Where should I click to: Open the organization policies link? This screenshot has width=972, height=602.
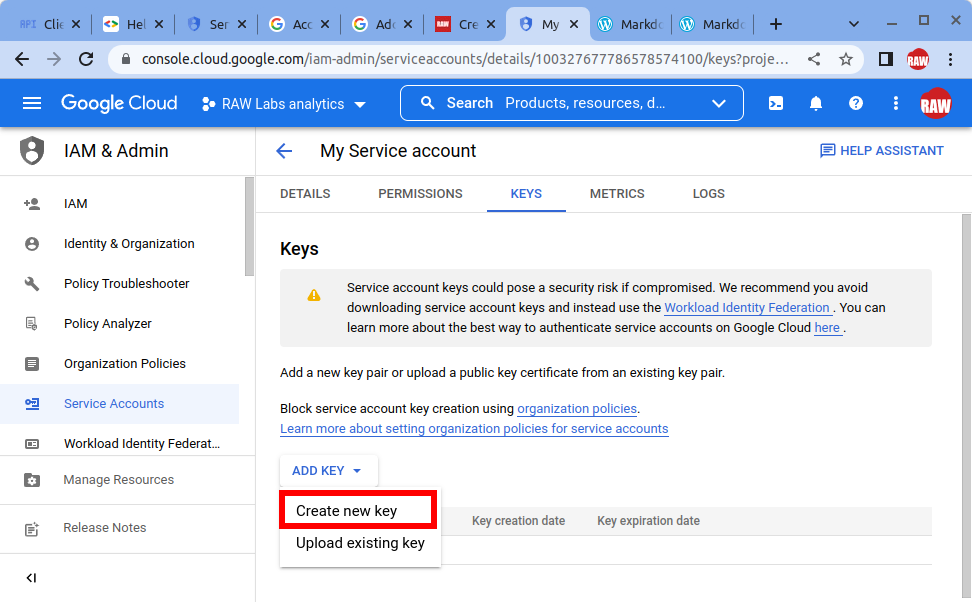577,409
